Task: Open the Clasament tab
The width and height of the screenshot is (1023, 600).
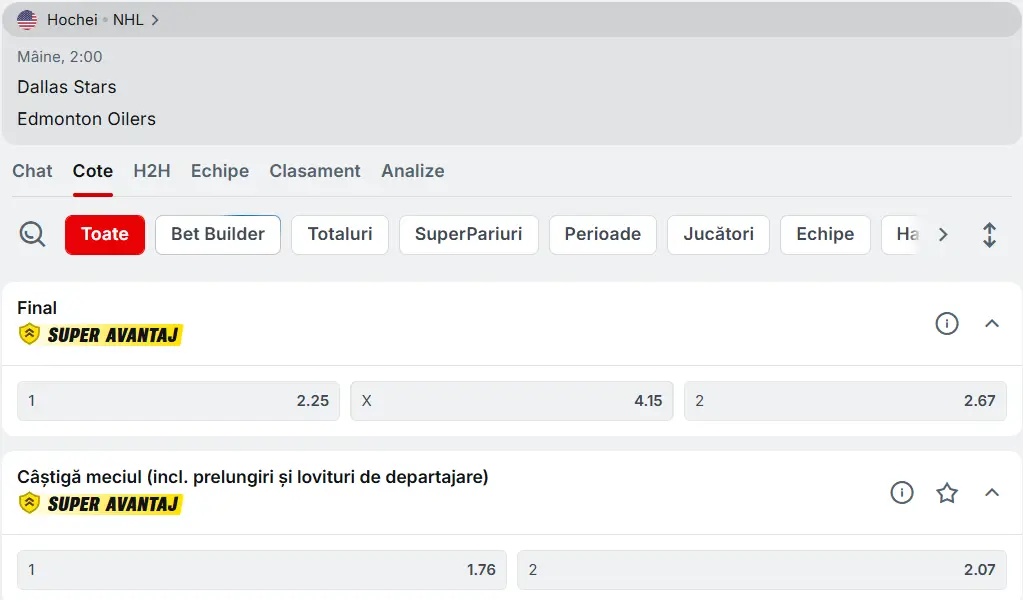Action: [x=315, y=171]
